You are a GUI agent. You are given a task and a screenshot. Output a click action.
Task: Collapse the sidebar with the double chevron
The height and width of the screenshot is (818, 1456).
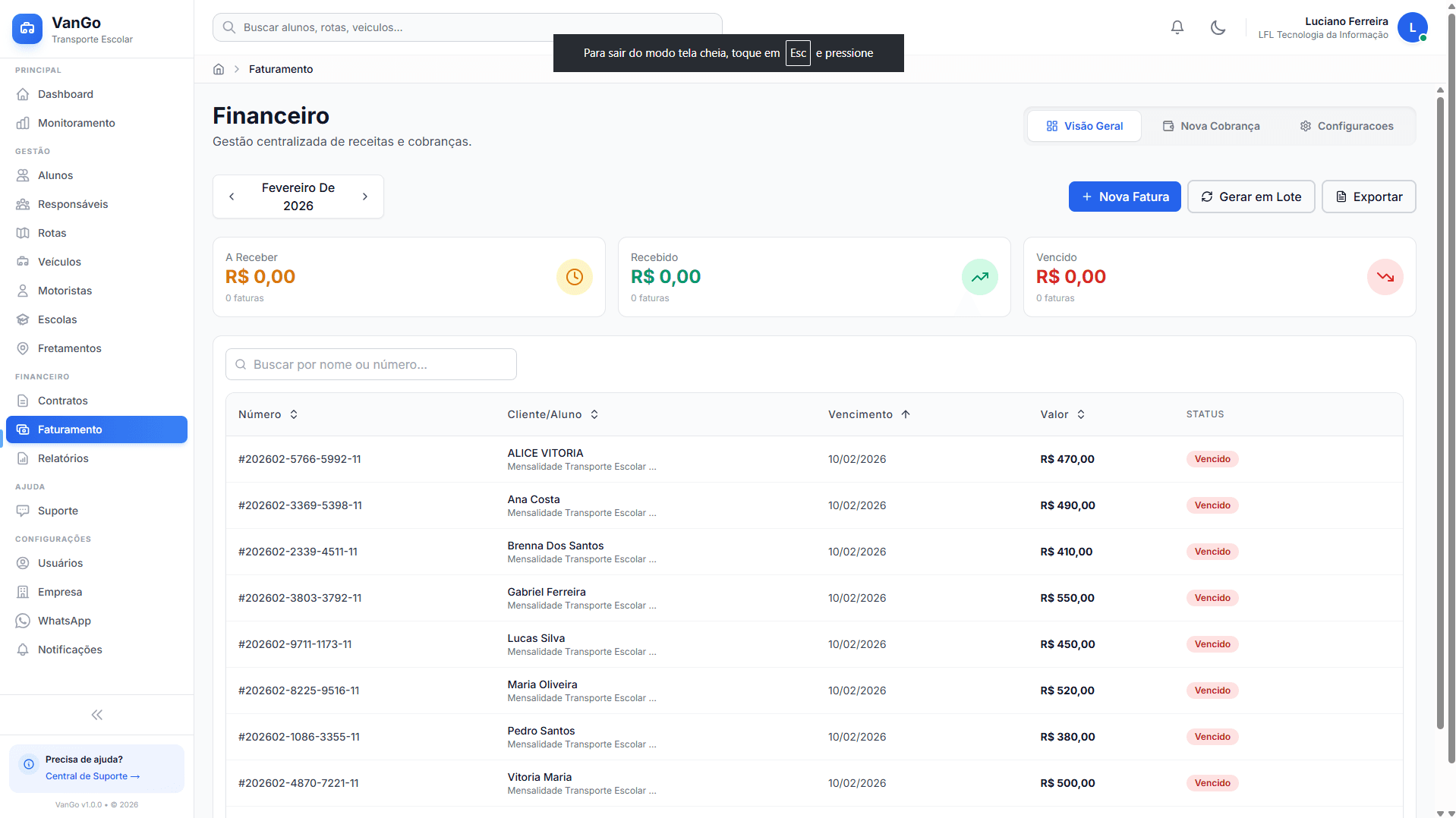[x=96, y=715]
